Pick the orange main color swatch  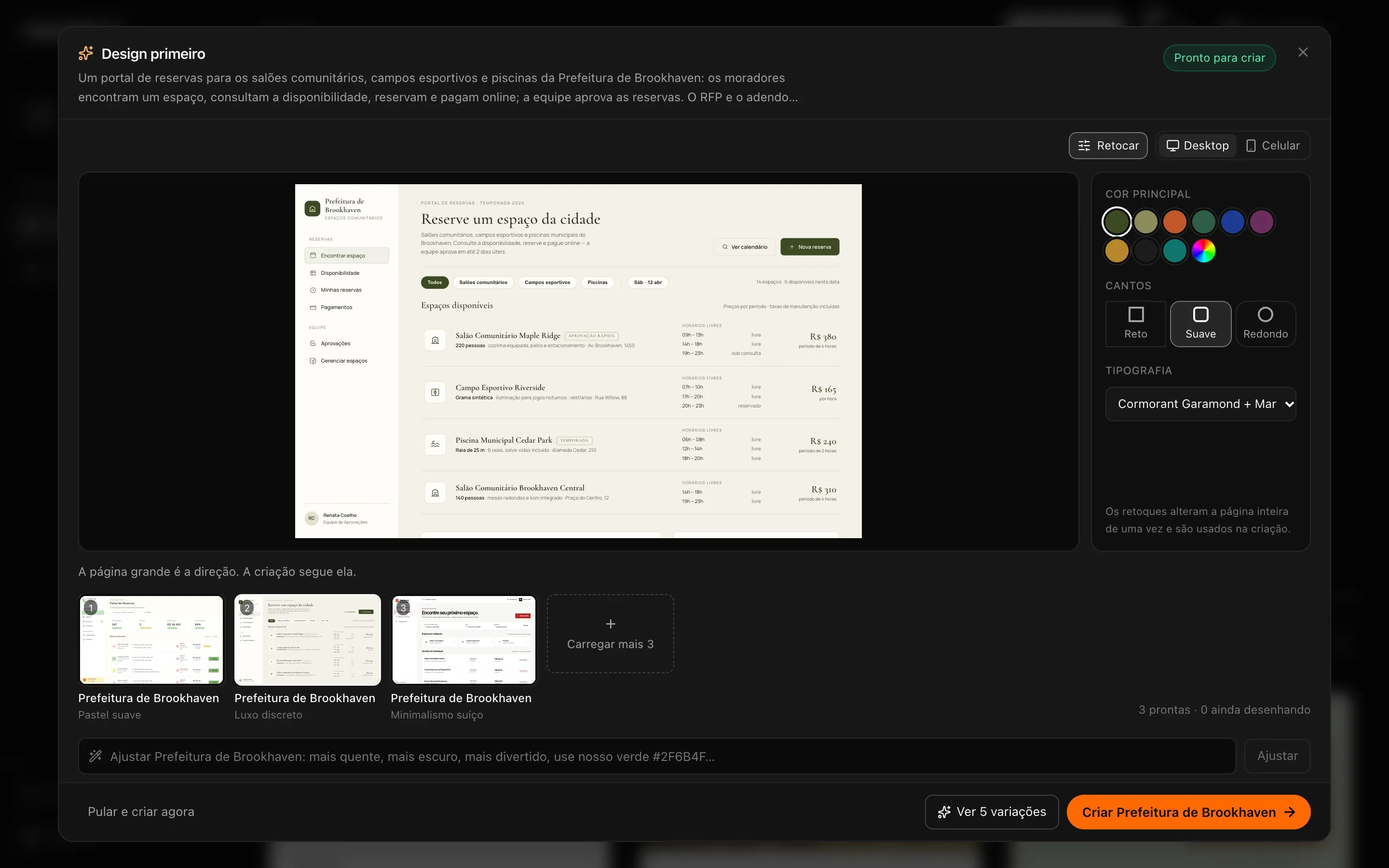(1174, 222)
